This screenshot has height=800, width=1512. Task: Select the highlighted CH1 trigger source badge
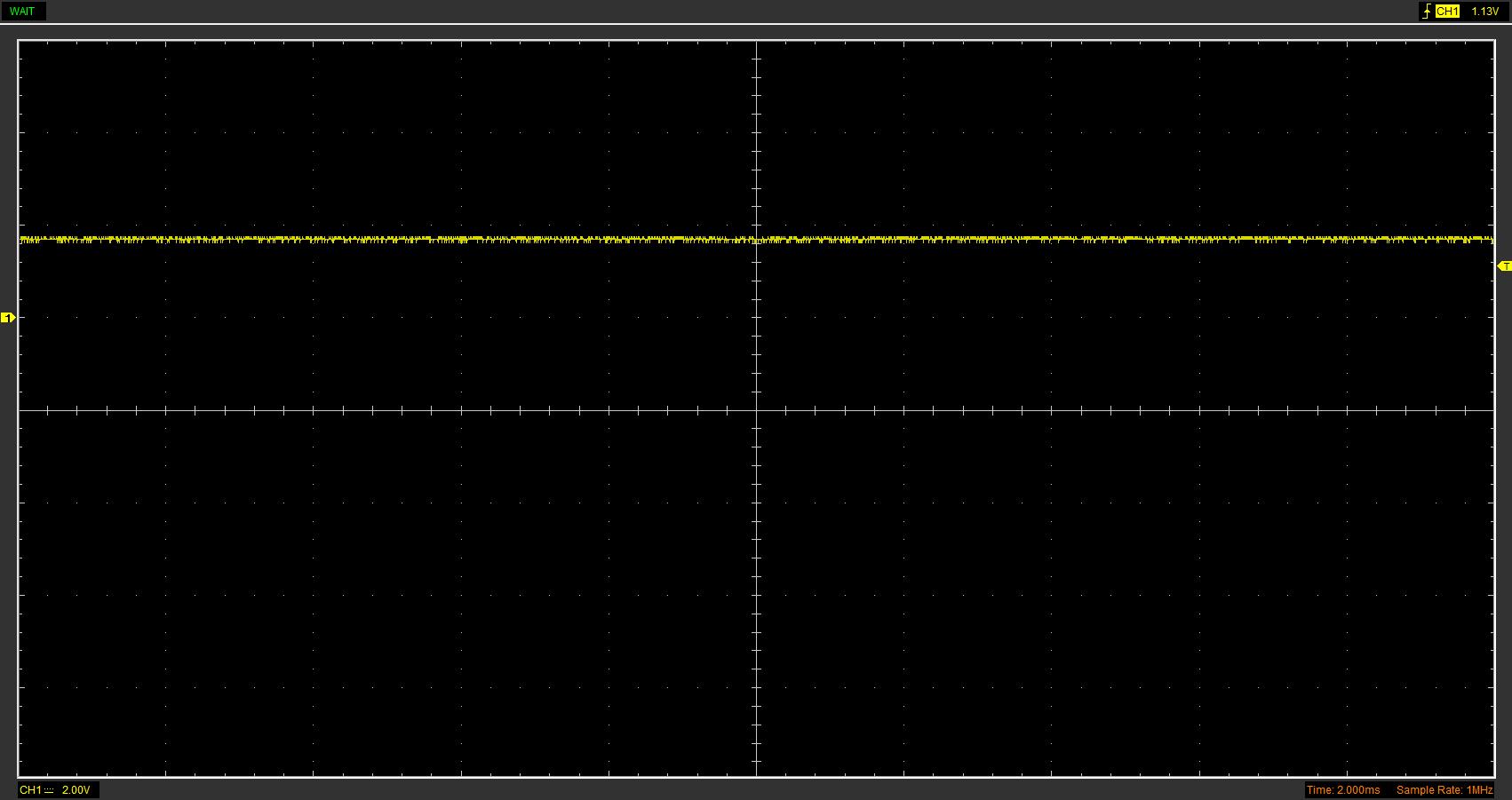click(1447, 12)
